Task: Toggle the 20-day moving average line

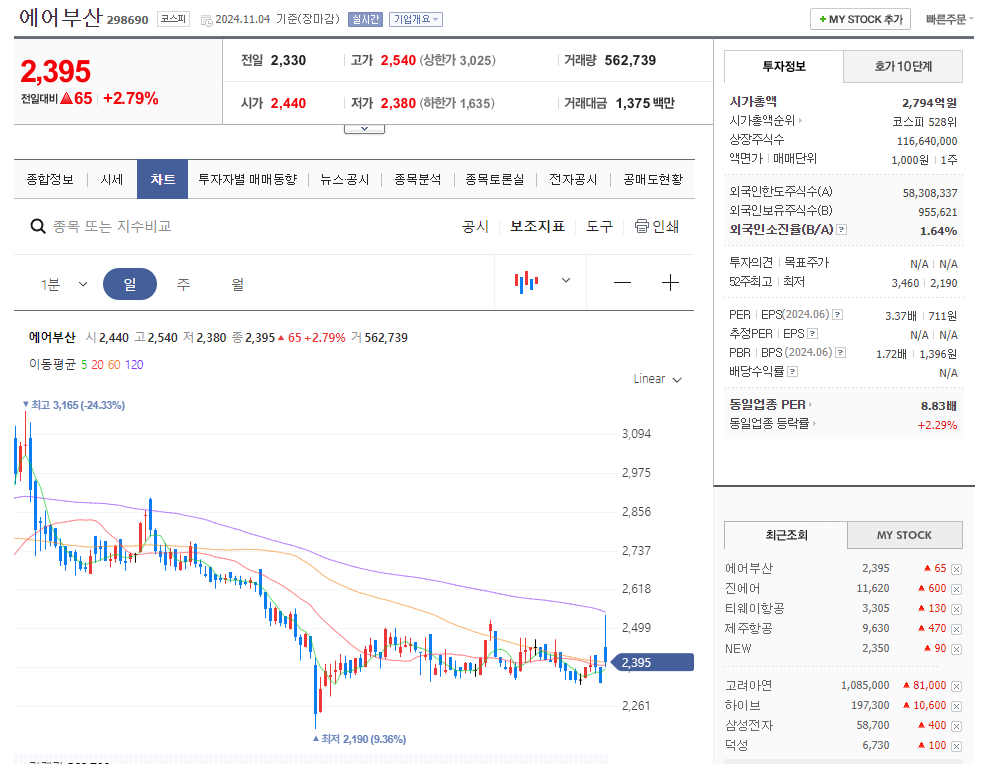Action: click(x=98, y=365)
